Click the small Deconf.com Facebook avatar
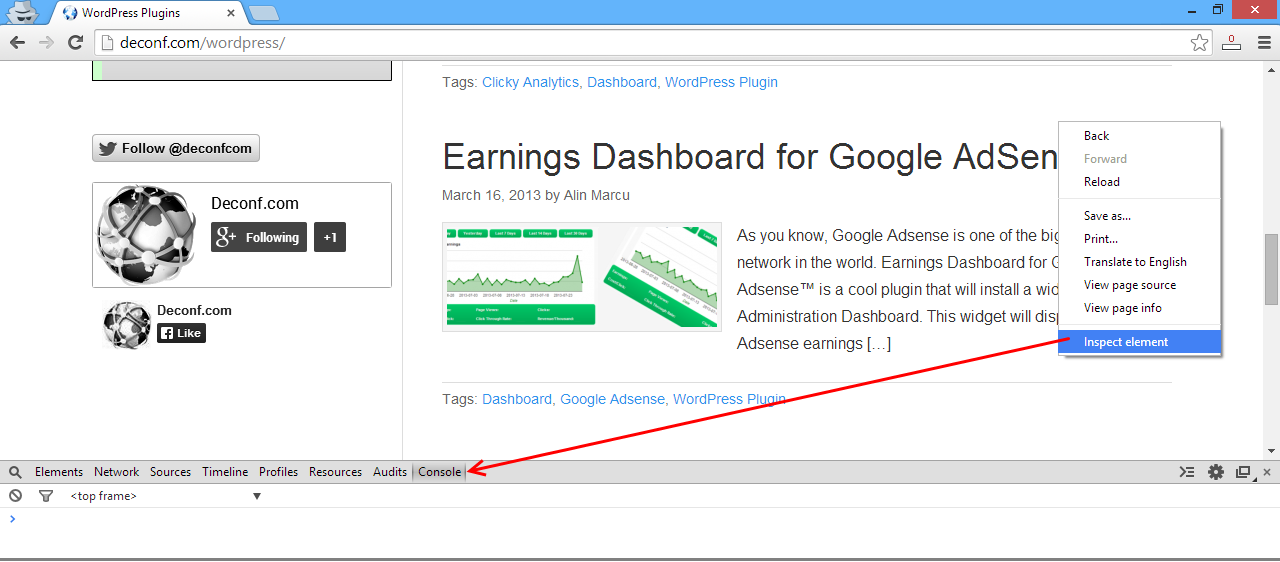 (127, 324)
